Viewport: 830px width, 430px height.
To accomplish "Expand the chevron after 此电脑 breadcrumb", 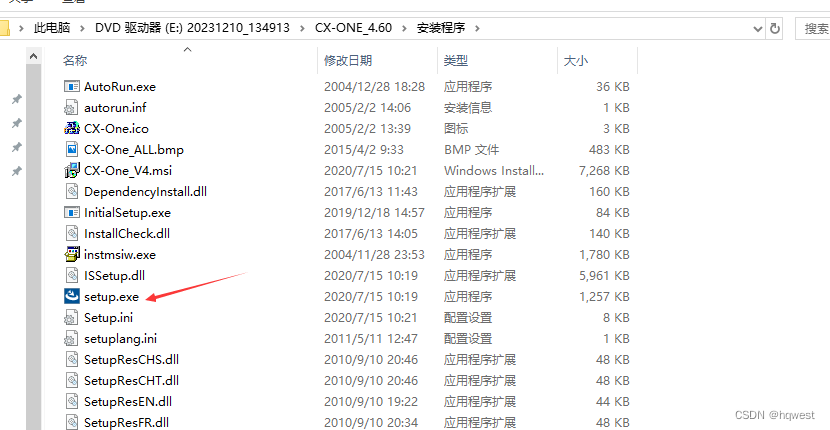I will [83, 28].
